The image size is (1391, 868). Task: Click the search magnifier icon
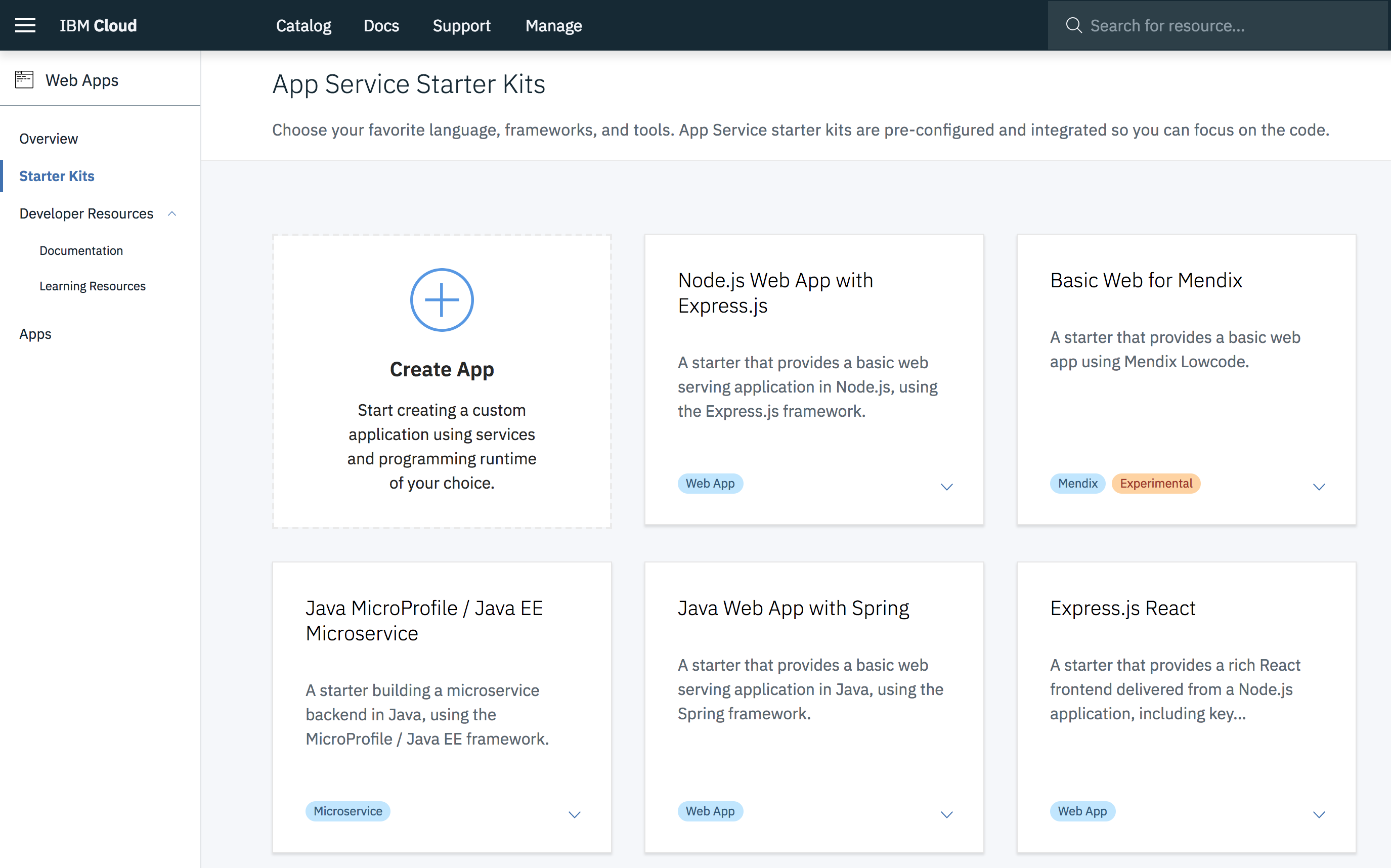click(1074, 25)
